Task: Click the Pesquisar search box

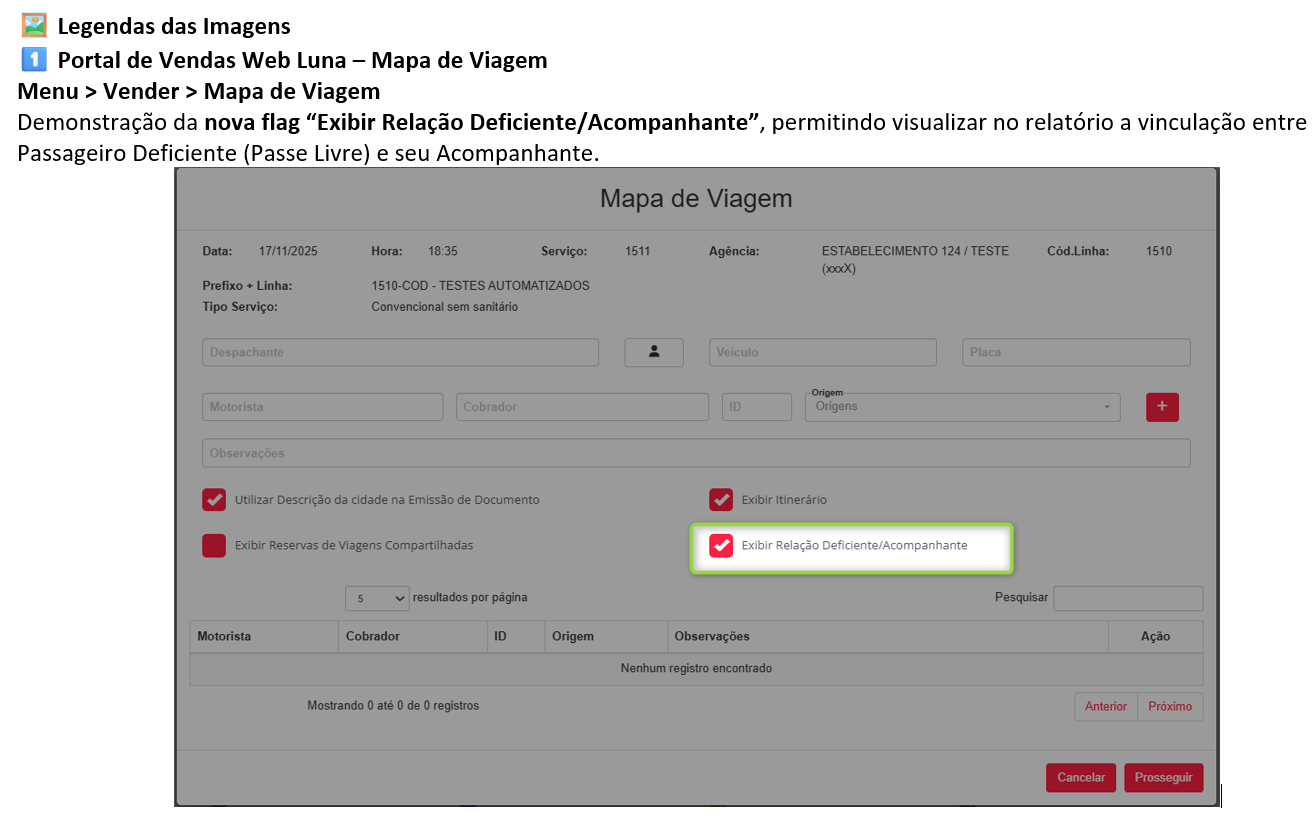Action: [1128, 598]
